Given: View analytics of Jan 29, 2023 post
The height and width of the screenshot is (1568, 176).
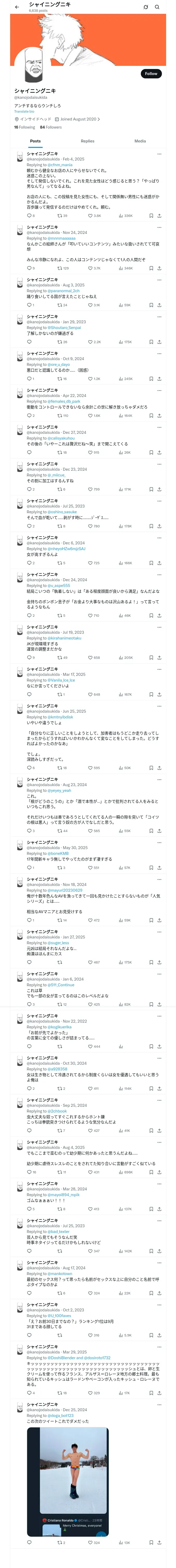Looking at the screenshot, I should coord(121,342).
